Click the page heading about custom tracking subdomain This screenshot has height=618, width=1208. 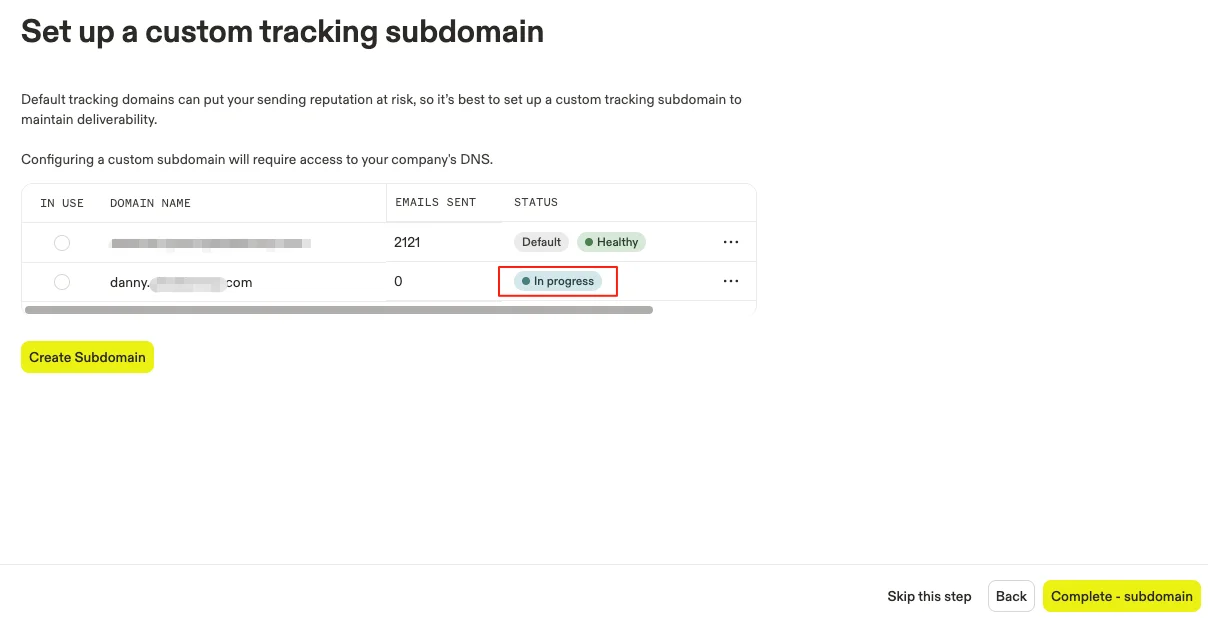282,31
